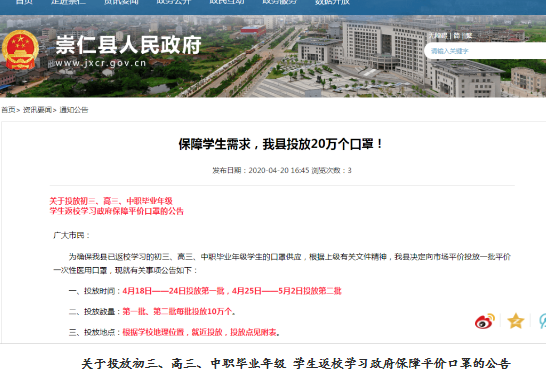The image size is (546, 380).
Task: Open the 走进崇仁 navigation menu item
Action: pyautogui.click(x=68, y=2)
